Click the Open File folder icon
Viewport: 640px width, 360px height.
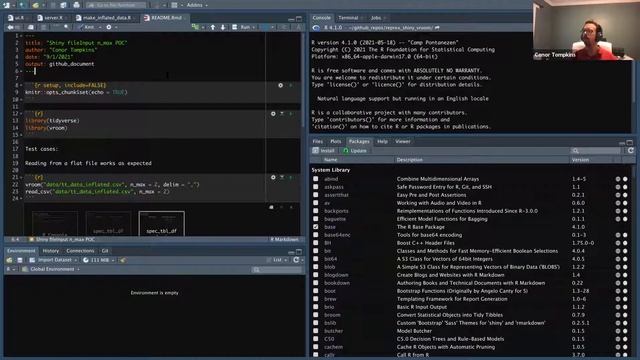coord(36,5)
